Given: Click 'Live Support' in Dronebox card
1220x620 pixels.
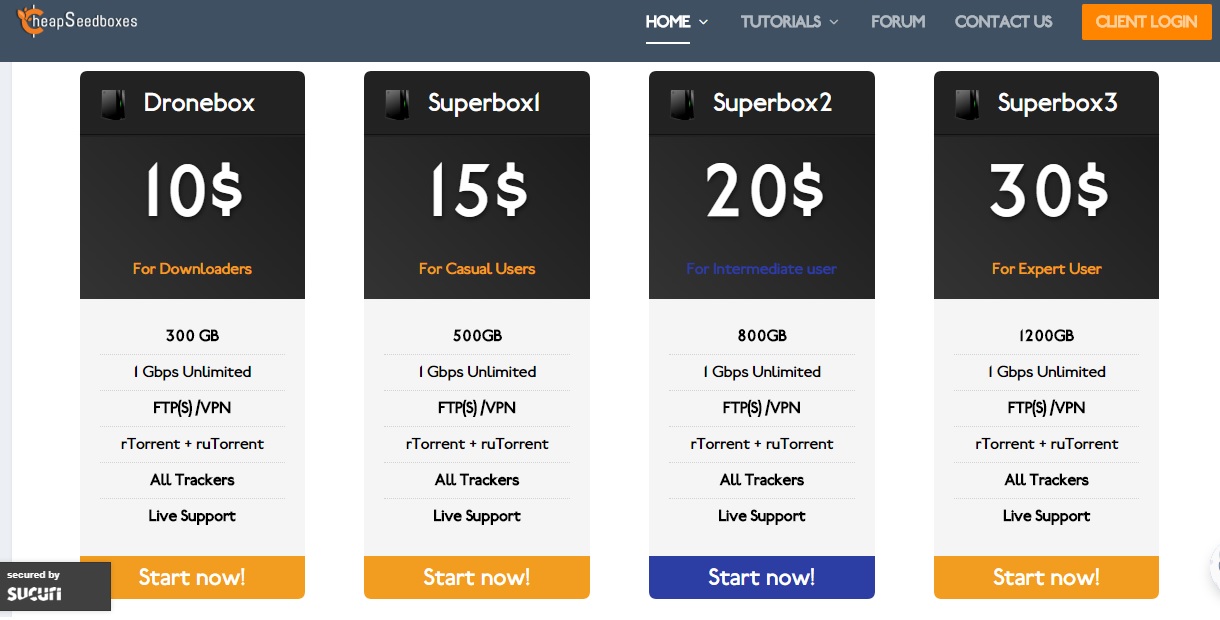Looking at the screenshot, I should click(x=192, y=516).
